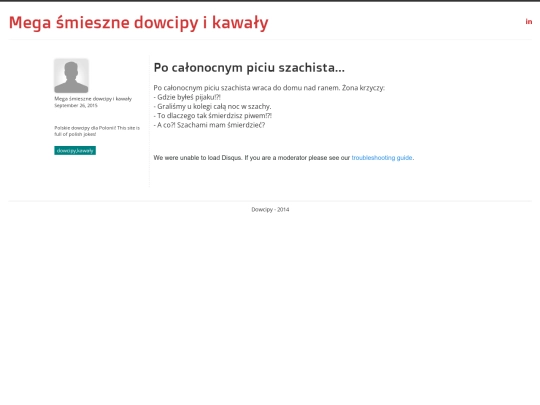540x405 pixels.
Task: Click the line '- A co?! Szachami mam śmierdzieć?'
Action: (209, 125)
